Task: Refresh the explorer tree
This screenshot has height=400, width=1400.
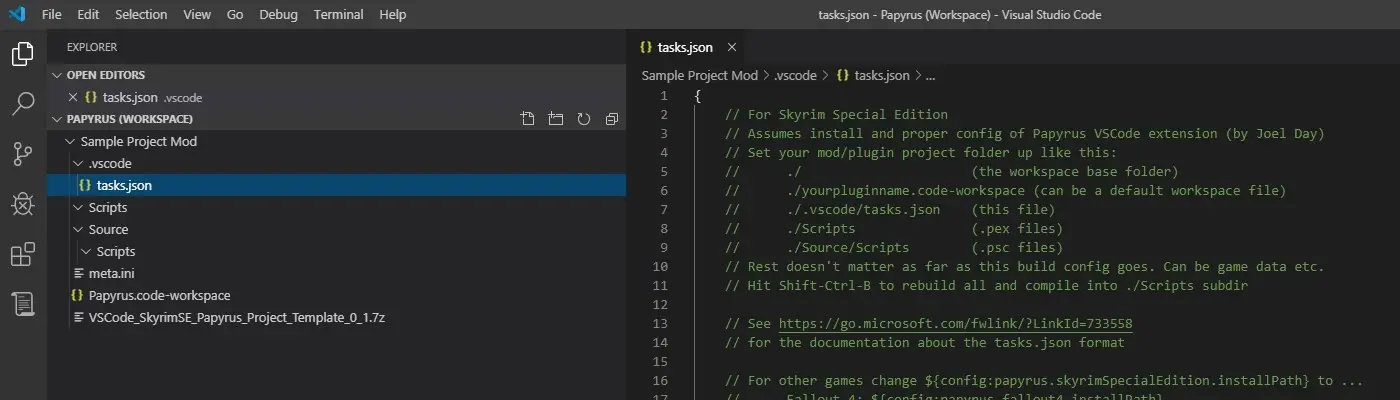Action: 584,119
